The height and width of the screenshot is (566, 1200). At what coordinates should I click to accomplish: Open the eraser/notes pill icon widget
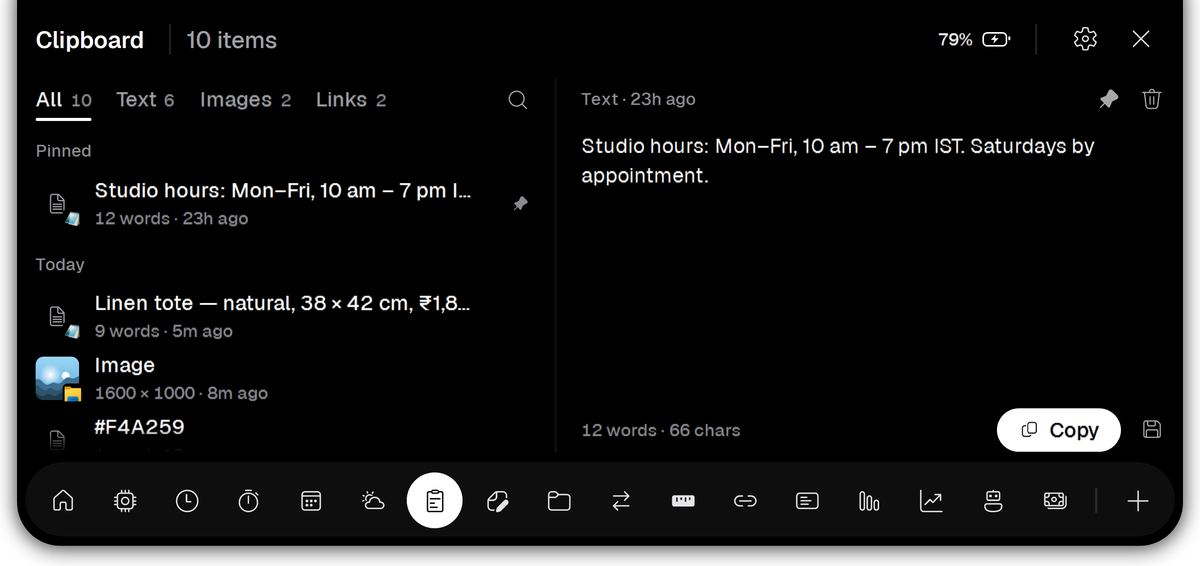[x=497, y=501]
